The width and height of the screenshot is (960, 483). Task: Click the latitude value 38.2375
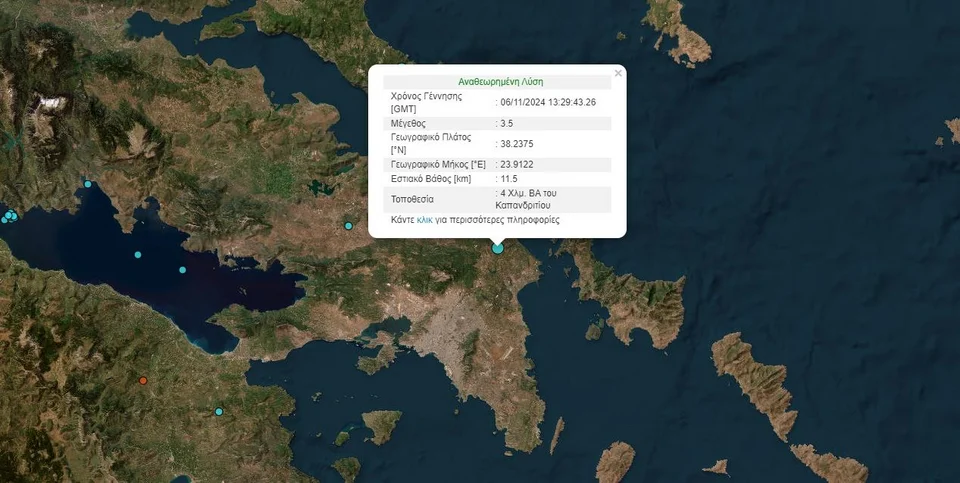tap(517, 143)
